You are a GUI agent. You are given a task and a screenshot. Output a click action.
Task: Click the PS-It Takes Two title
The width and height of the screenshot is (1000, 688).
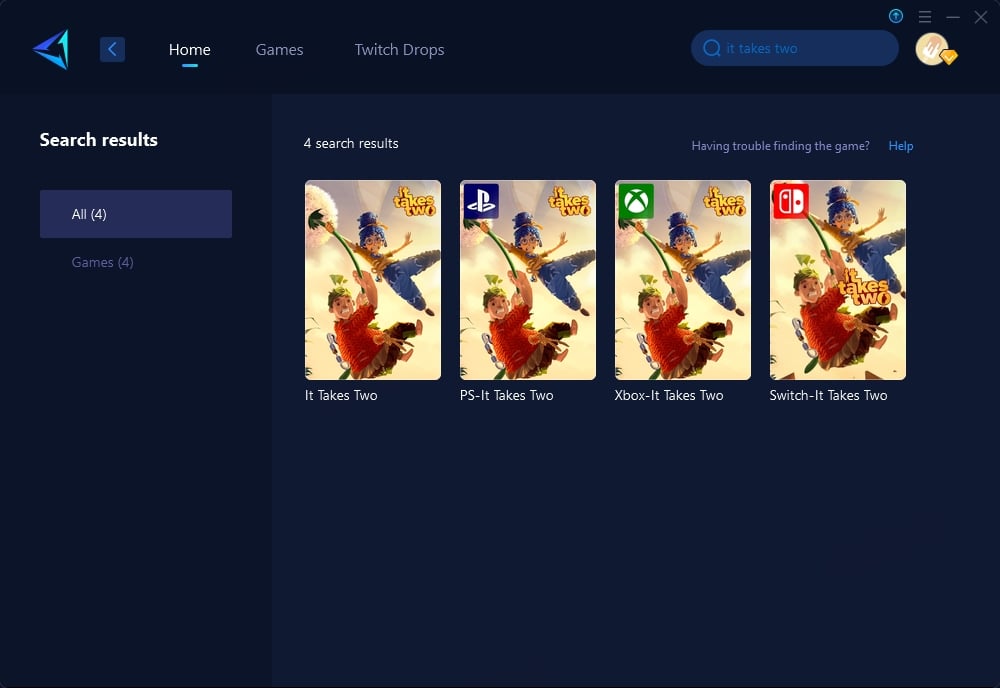506,395
